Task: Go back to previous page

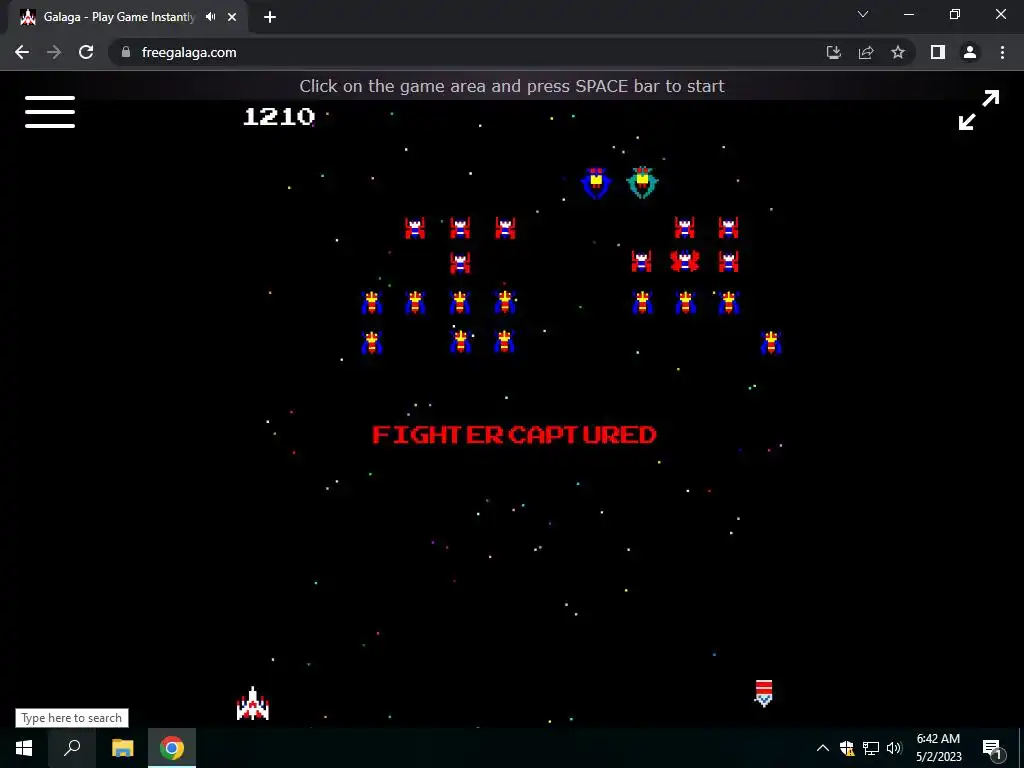Action: tap(22, 52)
